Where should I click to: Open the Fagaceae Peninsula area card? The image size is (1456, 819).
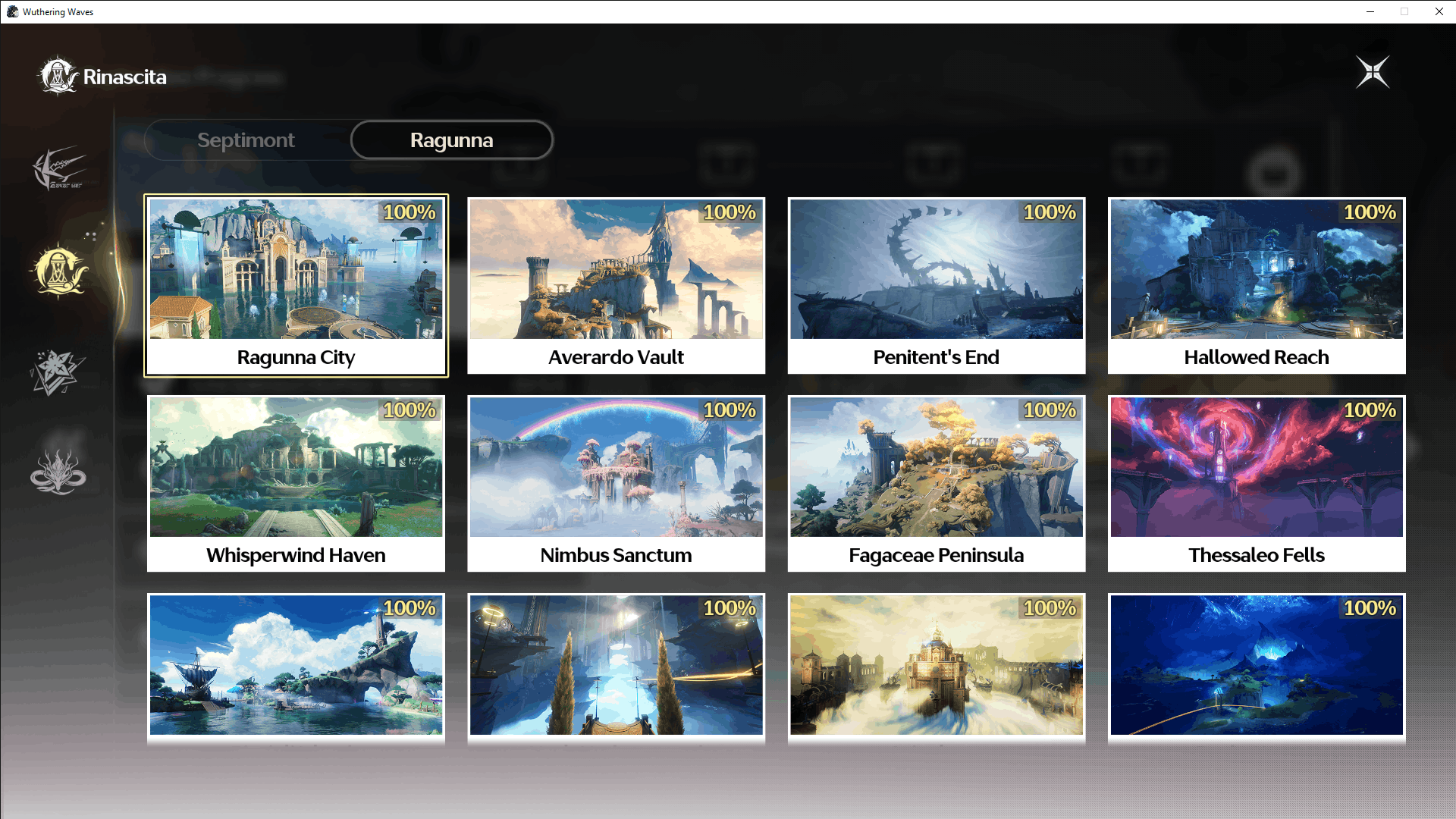(937, 484)
